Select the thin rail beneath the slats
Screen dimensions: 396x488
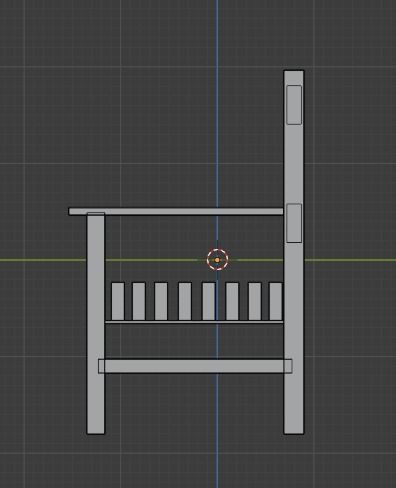pyautogui.click(x=194, y=322)
